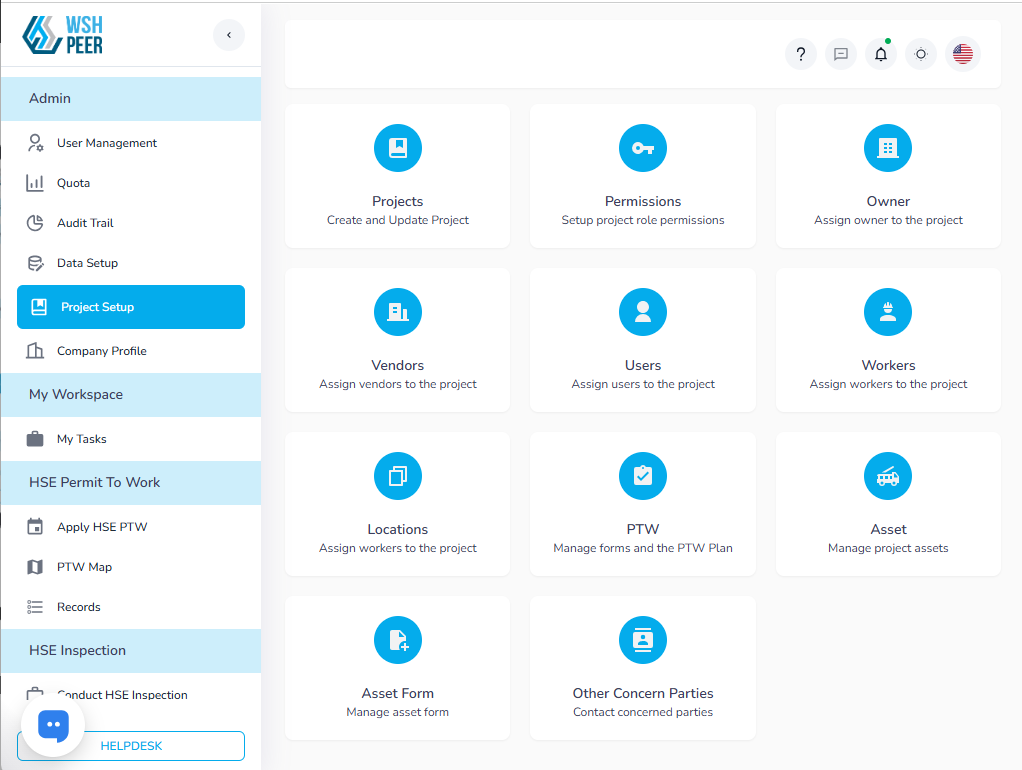Open the Asset vehicle icon
The width and height of the screenshot is (1022, 770).
[888, 476]
